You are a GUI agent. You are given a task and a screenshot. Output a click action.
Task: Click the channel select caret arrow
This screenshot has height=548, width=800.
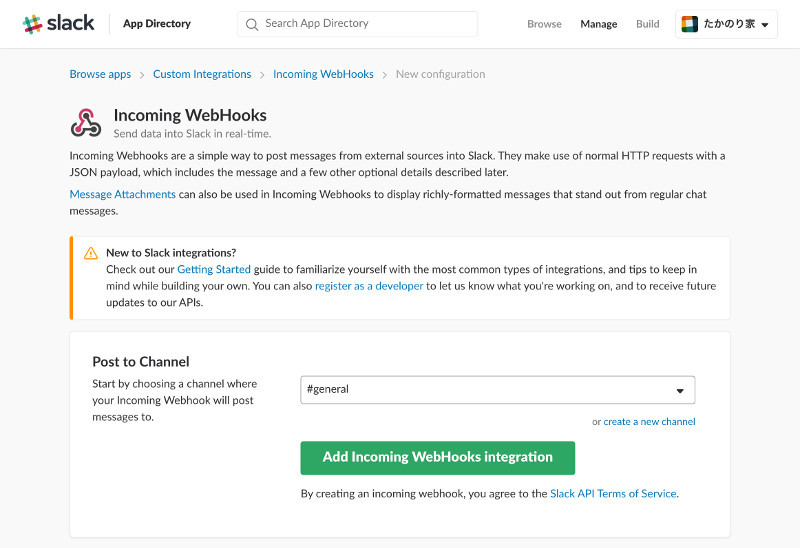click(680, 391)
